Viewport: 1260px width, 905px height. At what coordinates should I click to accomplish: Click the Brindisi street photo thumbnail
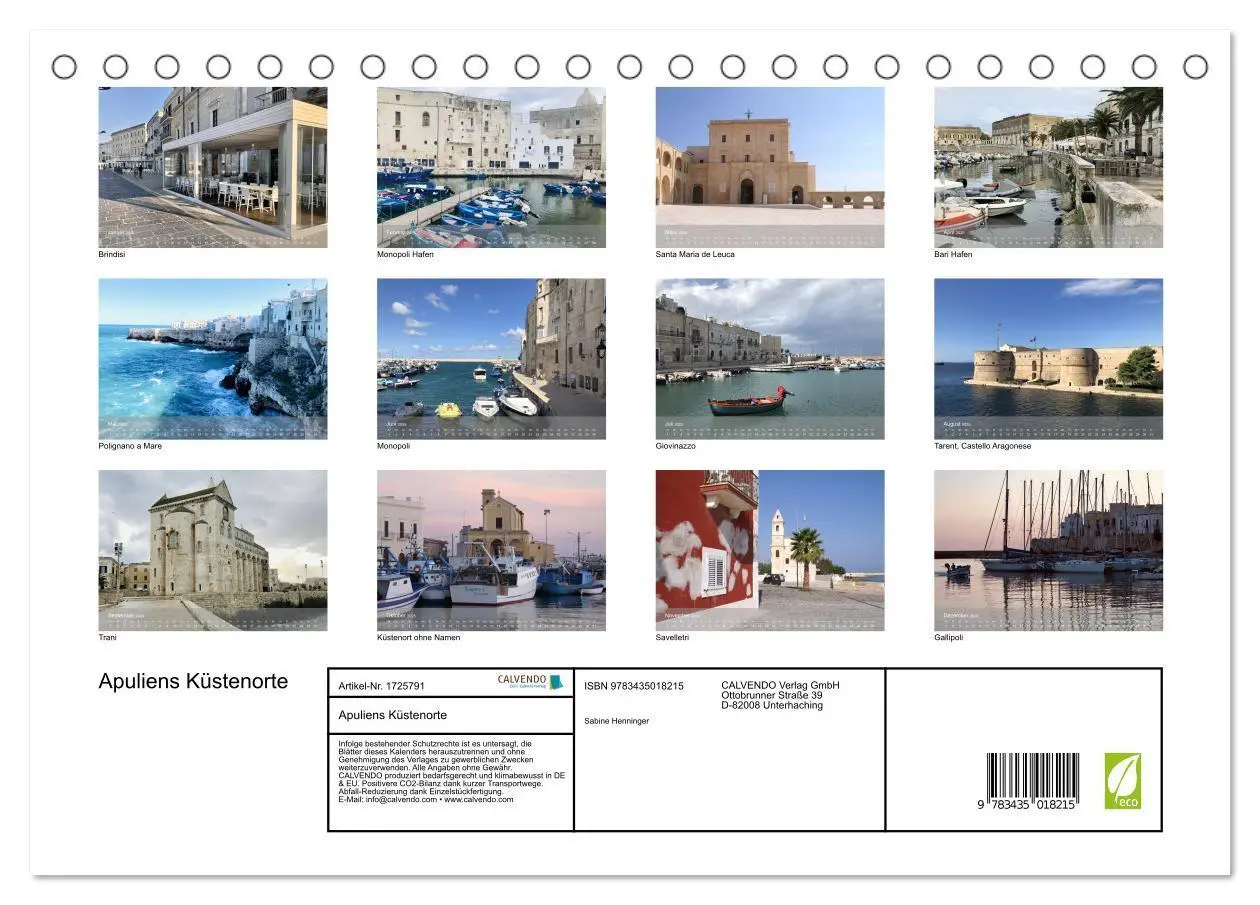pyautogui.click(x=212, y=167)
